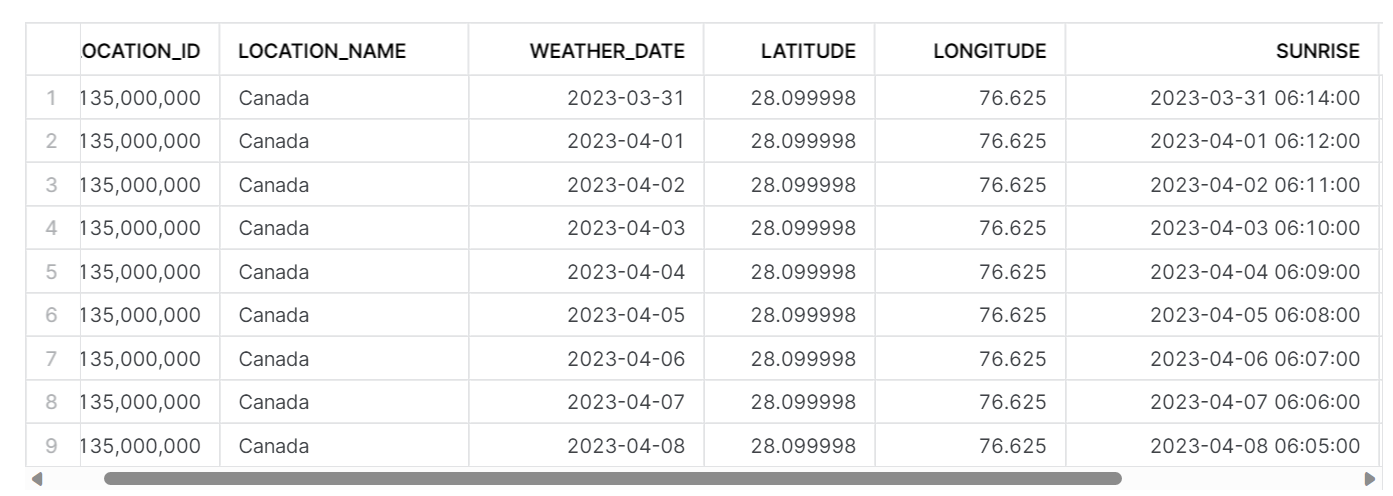Select the 2023-04-08 06:05:00 sunrise cell

[1254, 446]
